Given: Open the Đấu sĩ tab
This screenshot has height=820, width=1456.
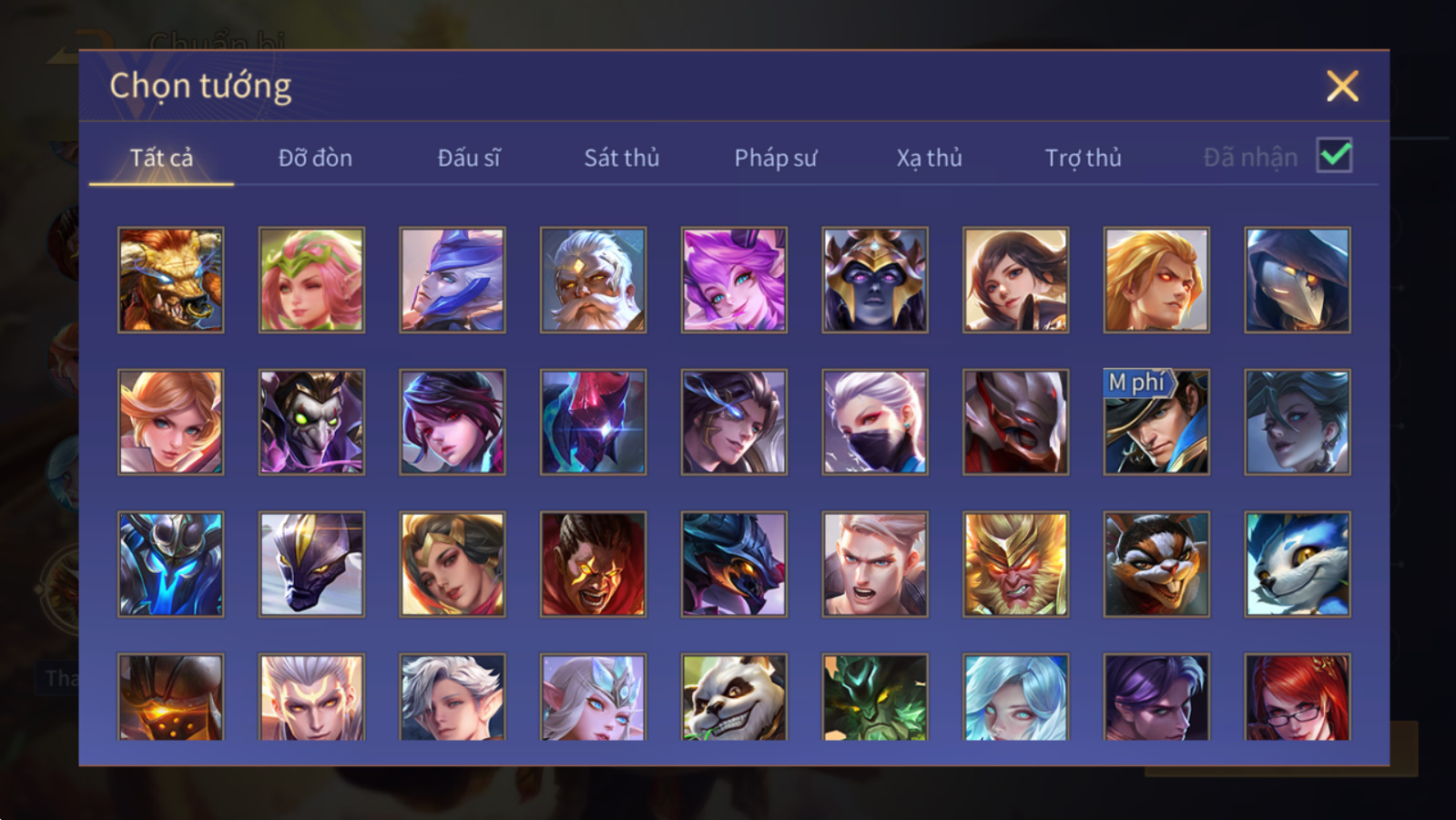Looking at the screenshot, I should coord(468,158).
